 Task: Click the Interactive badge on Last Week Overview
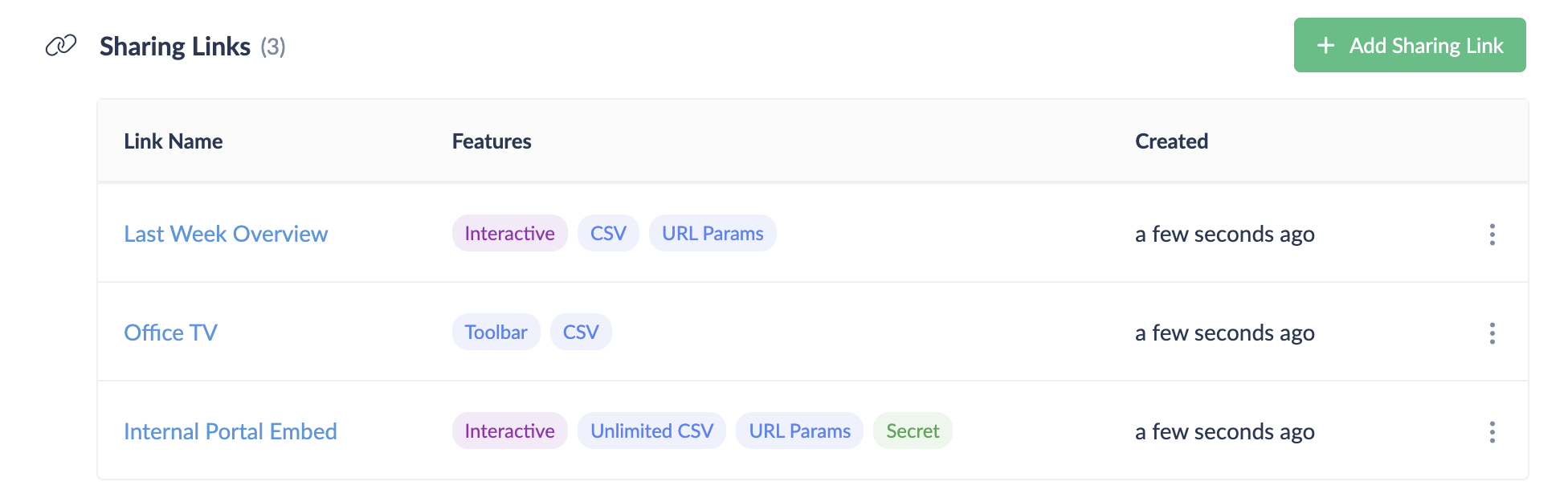(x=509, y=233)
